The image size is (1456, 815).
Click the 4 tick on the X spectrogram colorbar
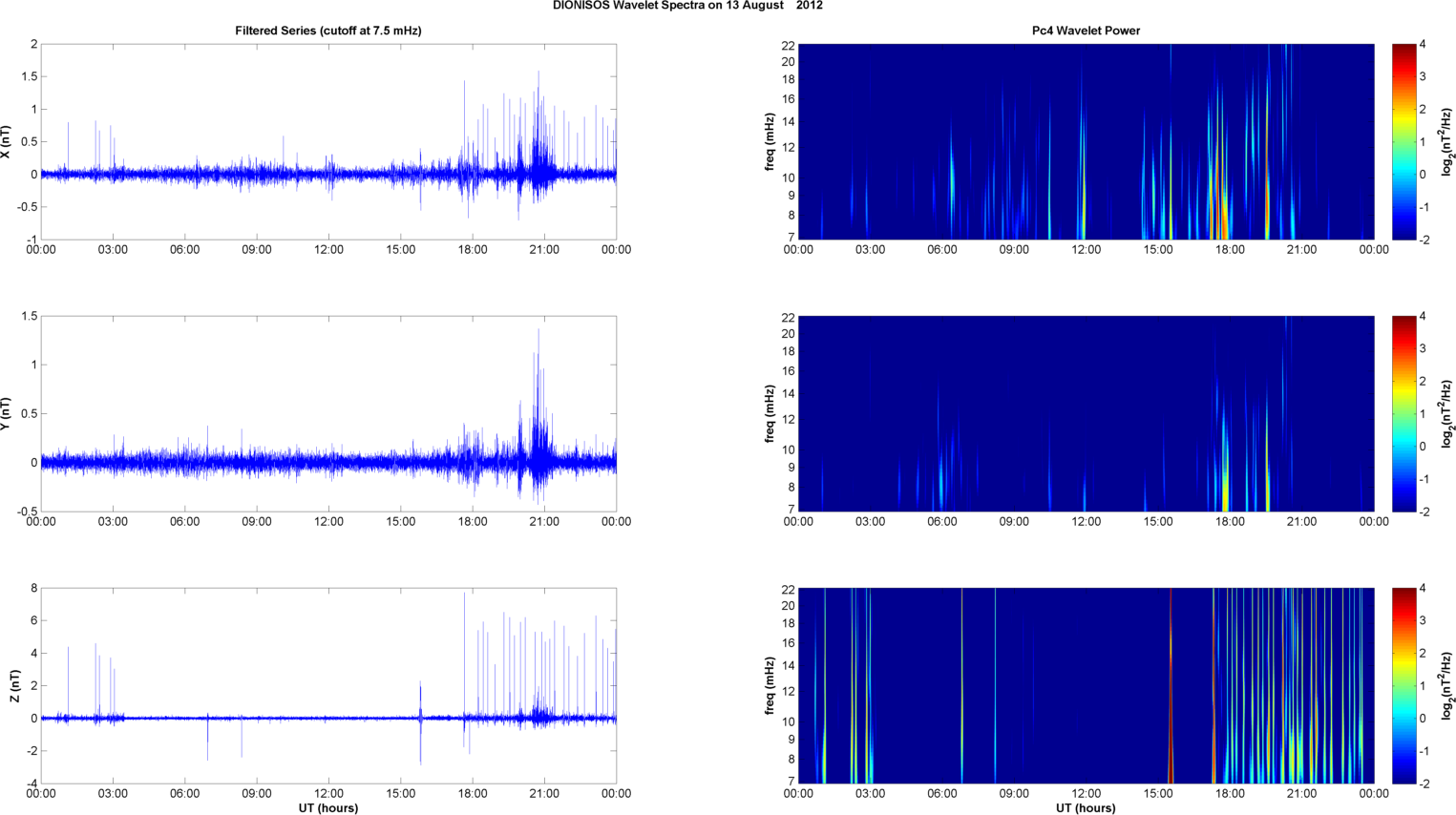tap(1424, 45)
